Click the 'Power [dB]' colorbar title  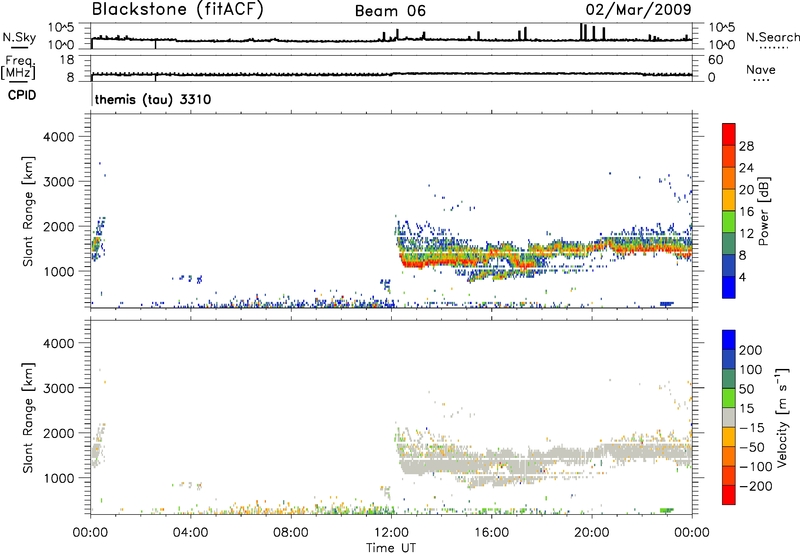(763, 211)
